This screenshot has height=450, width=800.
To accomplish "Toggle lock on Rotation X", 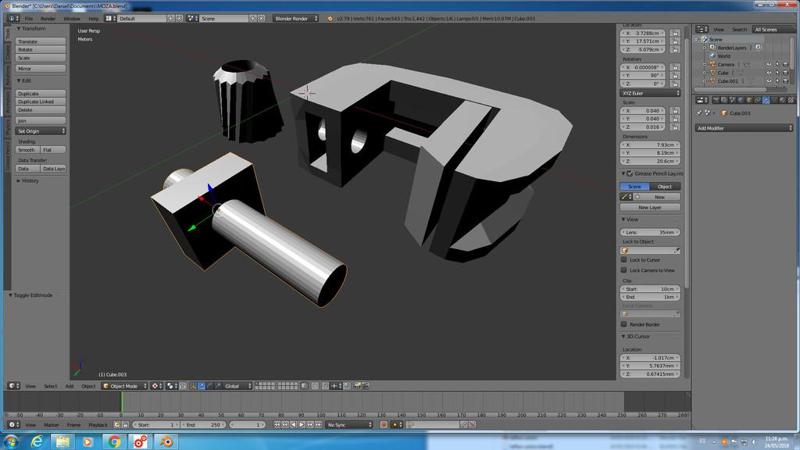I will pos(675,67).
